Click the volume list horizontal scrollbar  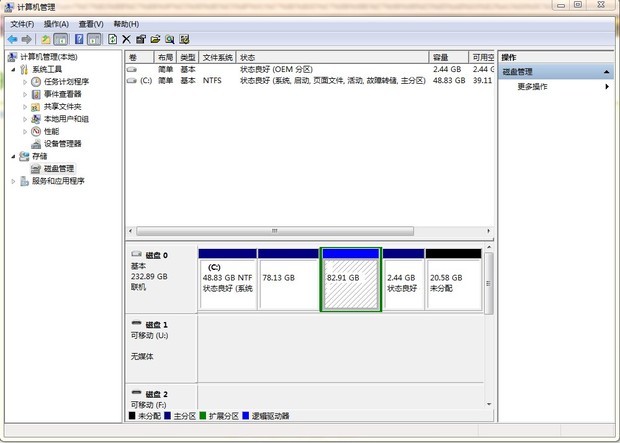coord(300,229)
